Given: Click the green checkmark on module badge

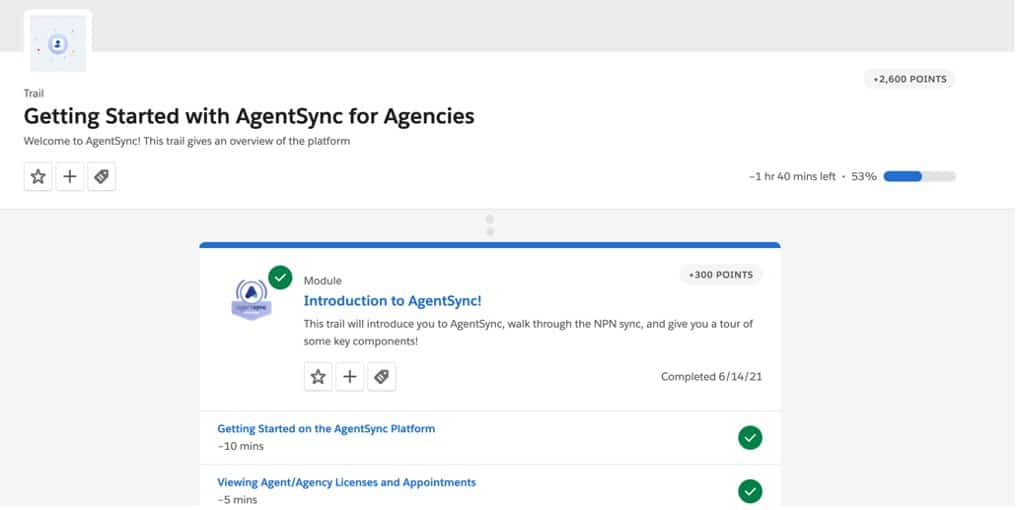Looking at the screenshot, I should click(280, 278).
